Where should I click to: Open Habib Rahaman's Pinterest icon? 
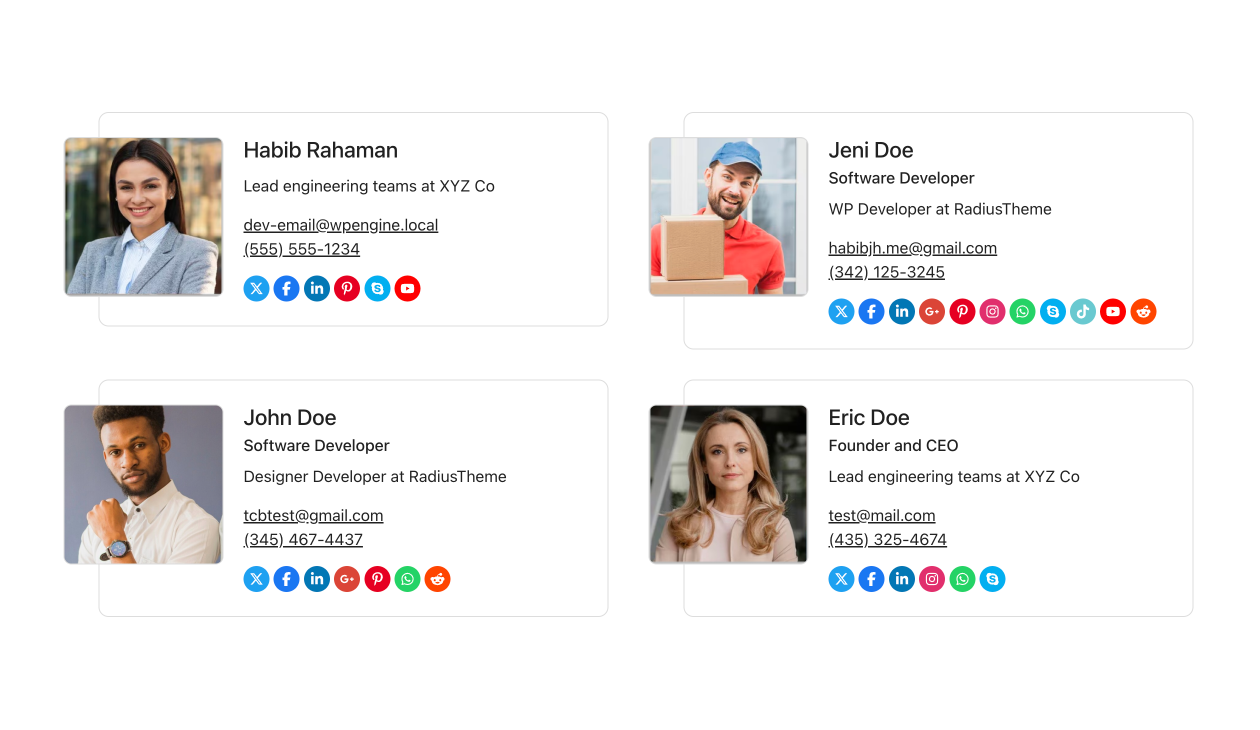[347, 289]
